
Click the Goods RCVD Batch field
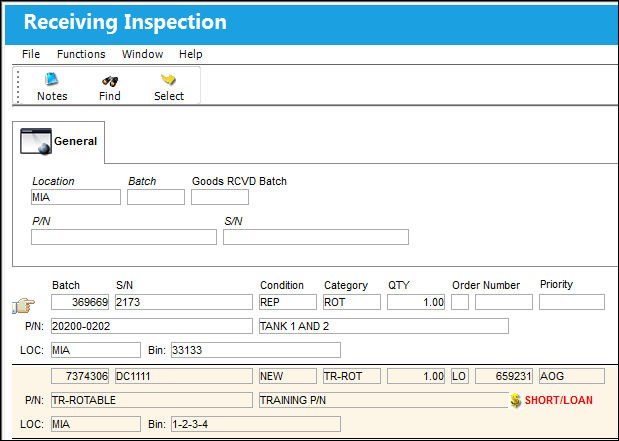coord(220,197)
